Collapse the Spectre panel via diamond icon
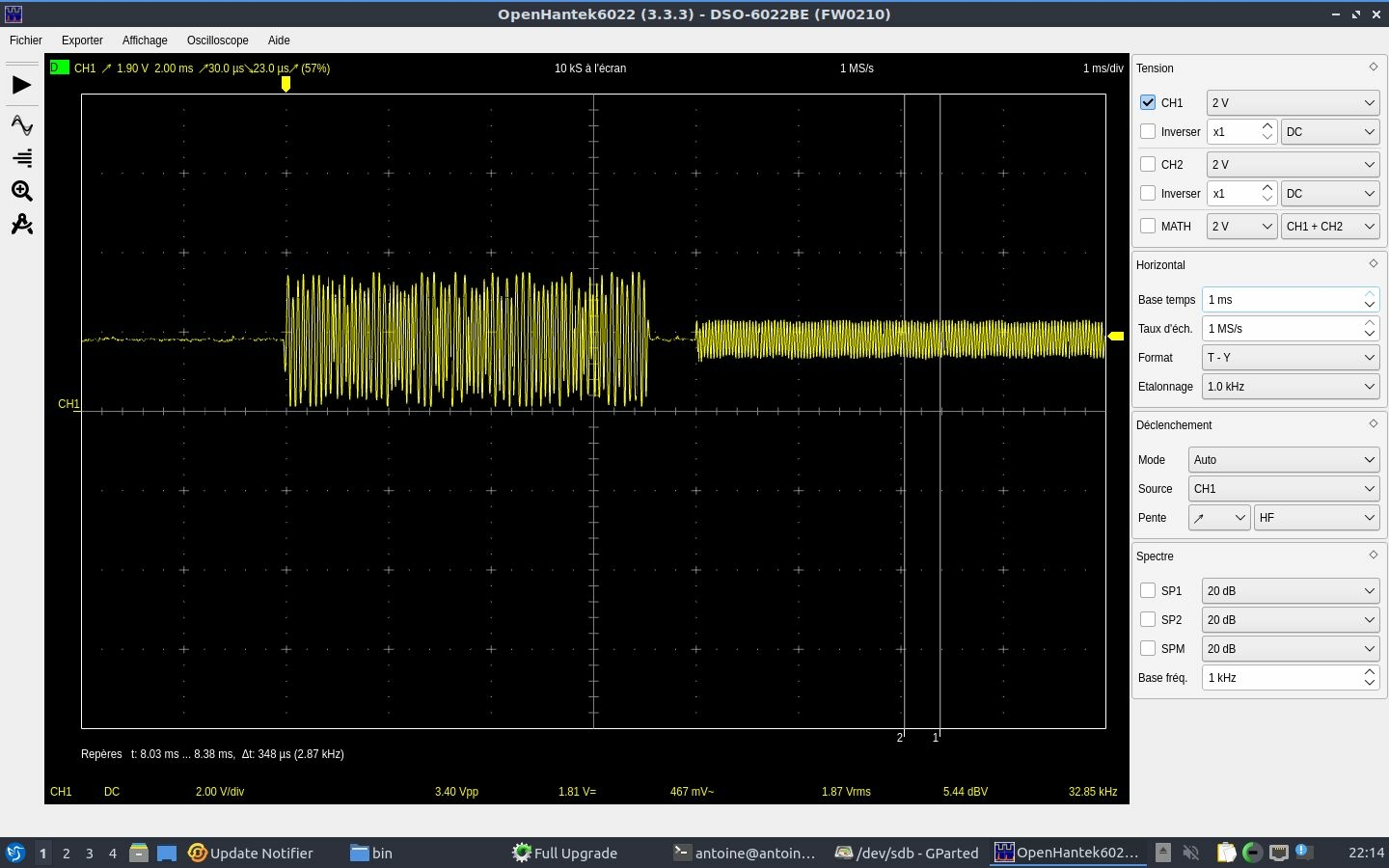 pos(1374,555)
